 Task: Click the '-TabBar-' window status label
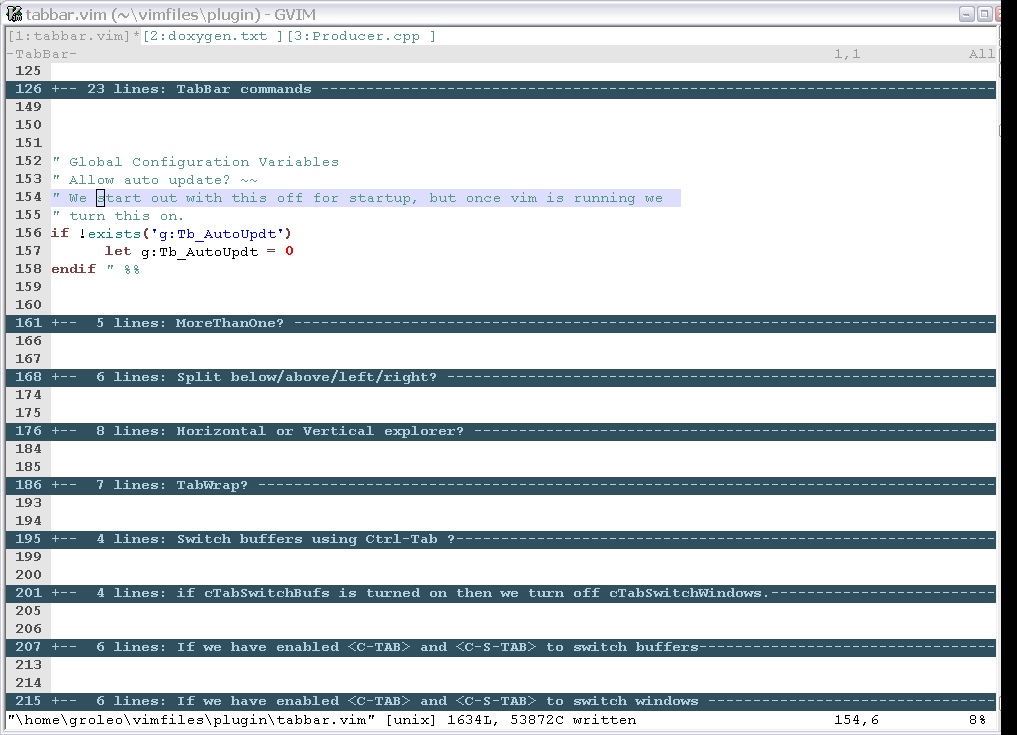(x=42, y=54)
